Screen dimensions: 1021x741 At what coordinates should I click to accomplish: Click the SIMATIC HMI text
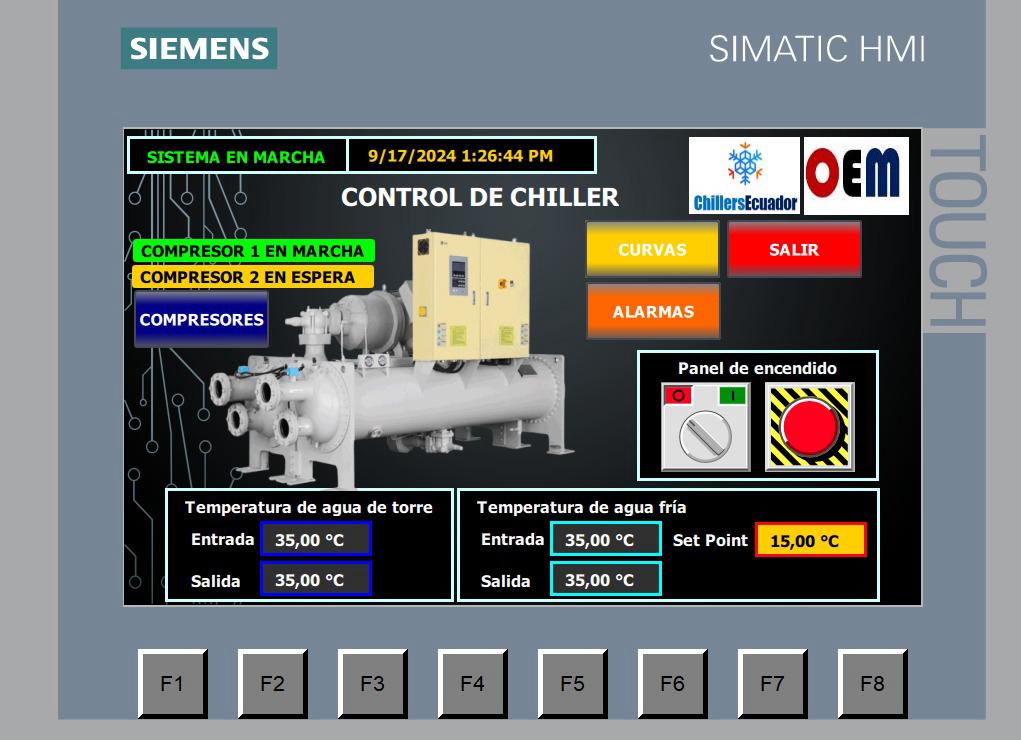point(817,49)
